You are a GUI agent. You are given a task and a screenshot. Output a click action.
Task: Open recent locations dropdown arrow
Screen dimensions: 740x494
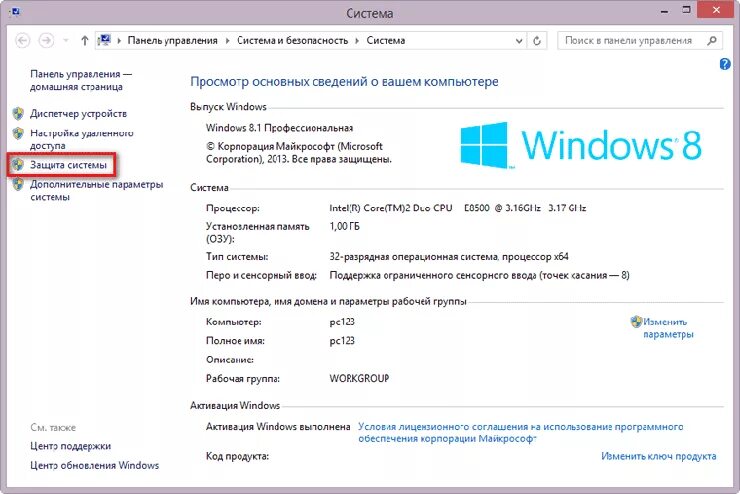point(66,41)
